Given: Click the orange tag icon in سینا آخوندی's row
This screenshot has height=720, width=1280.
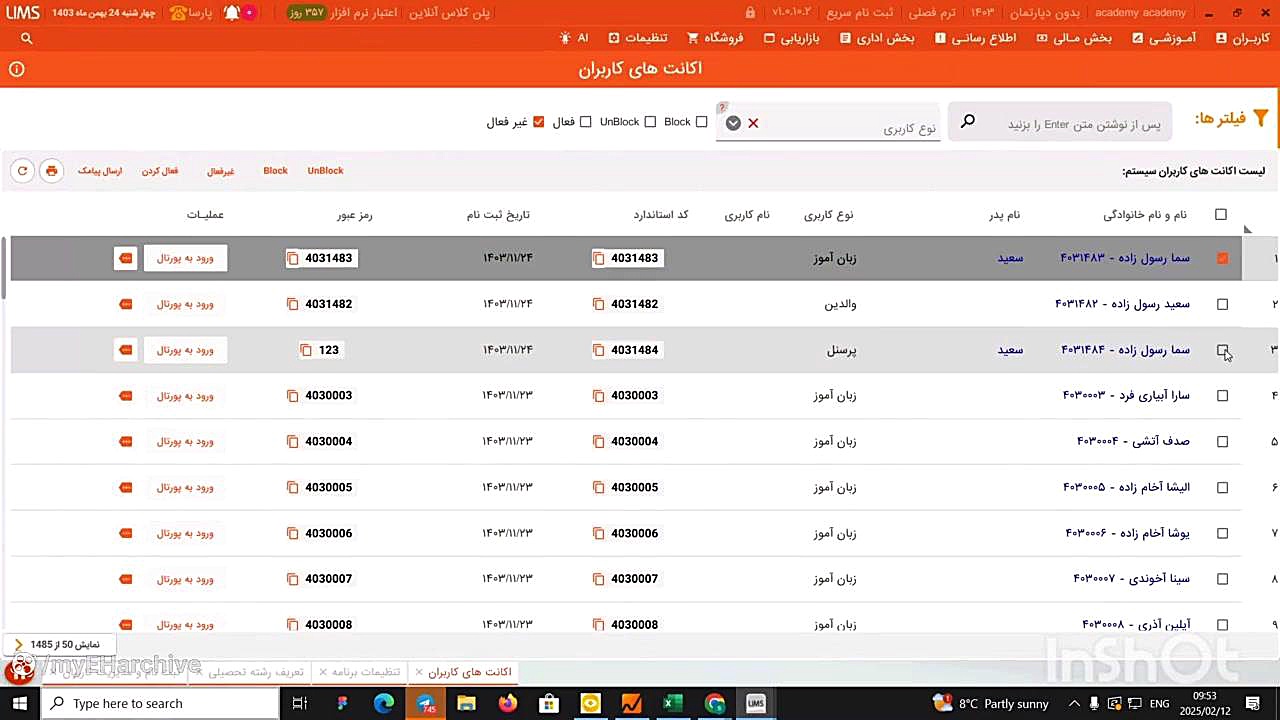Looking at the screenshot, I should (x=125, y=579).
